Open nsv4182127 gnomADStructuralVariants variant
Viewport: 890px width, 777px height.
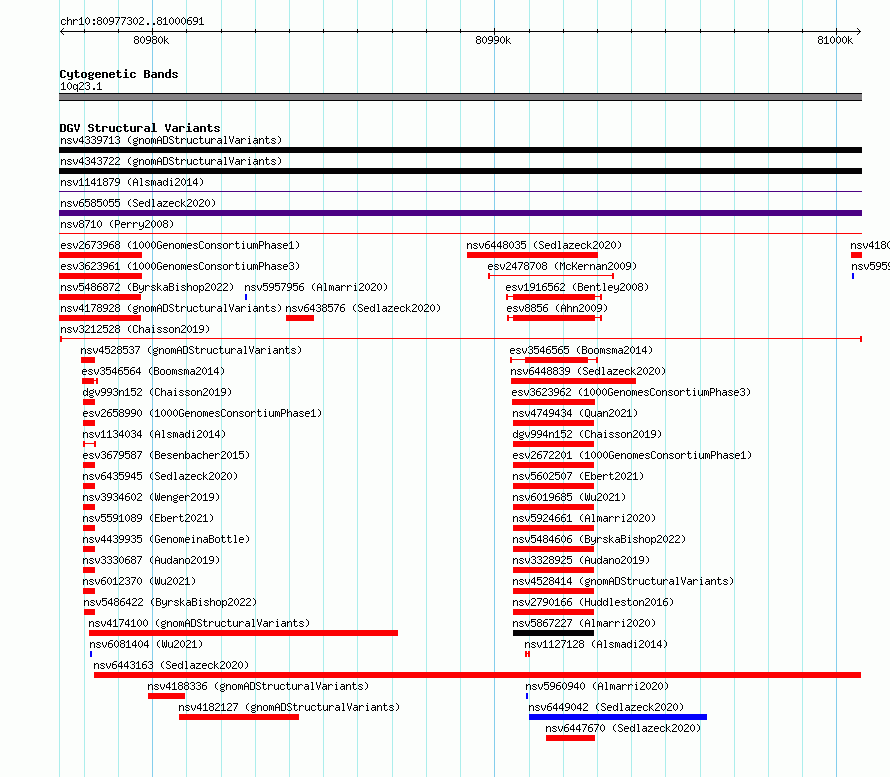click(x=289, y=707)
